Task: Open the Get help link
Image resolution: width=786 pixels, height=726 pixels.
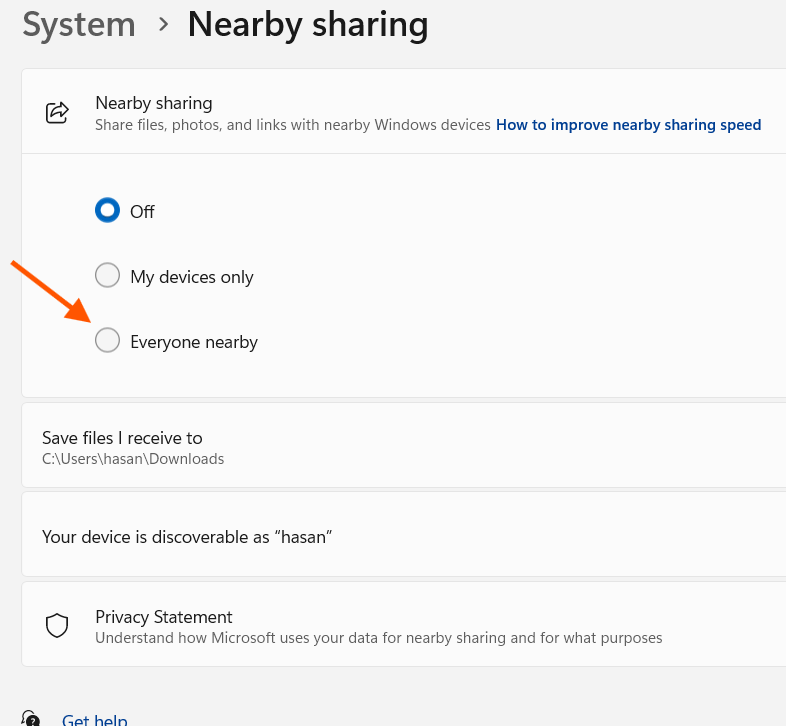Action: click(94, 719)
